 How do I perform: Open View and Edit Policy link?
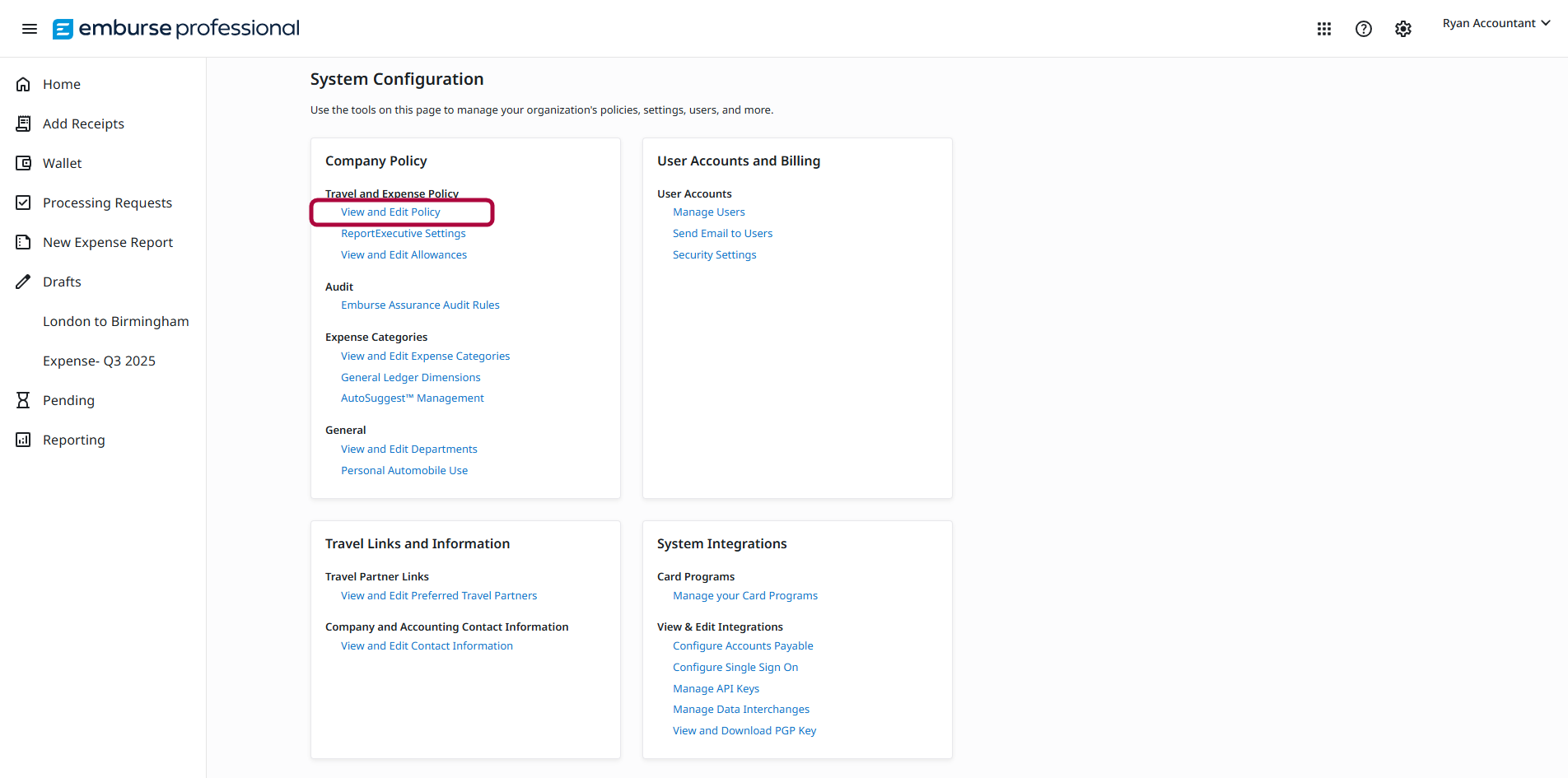click(390, 212)
